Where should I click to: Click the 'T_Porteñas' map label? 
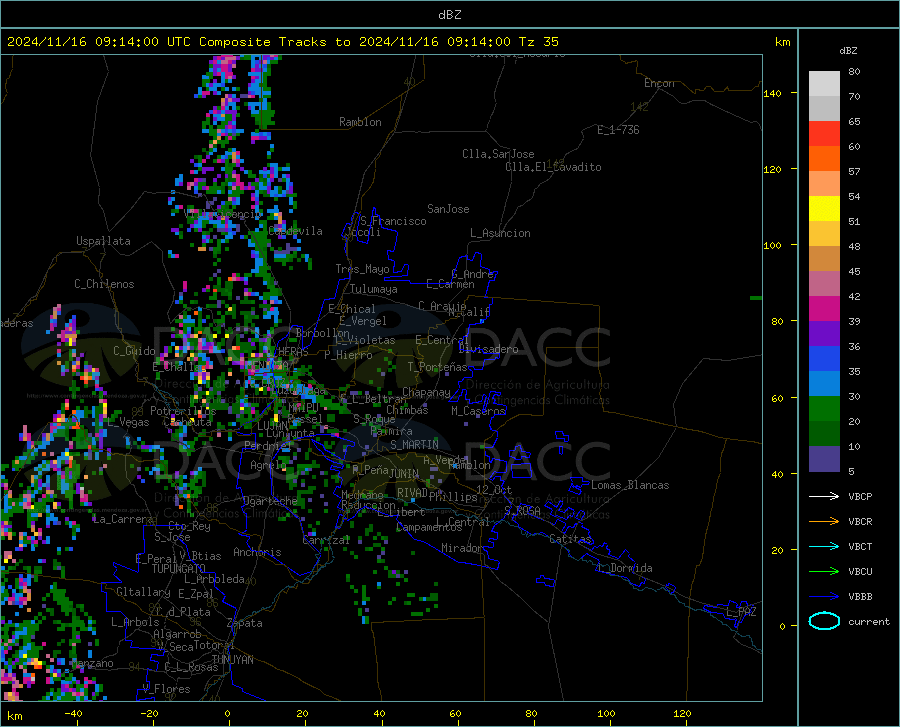coord(437,367)
